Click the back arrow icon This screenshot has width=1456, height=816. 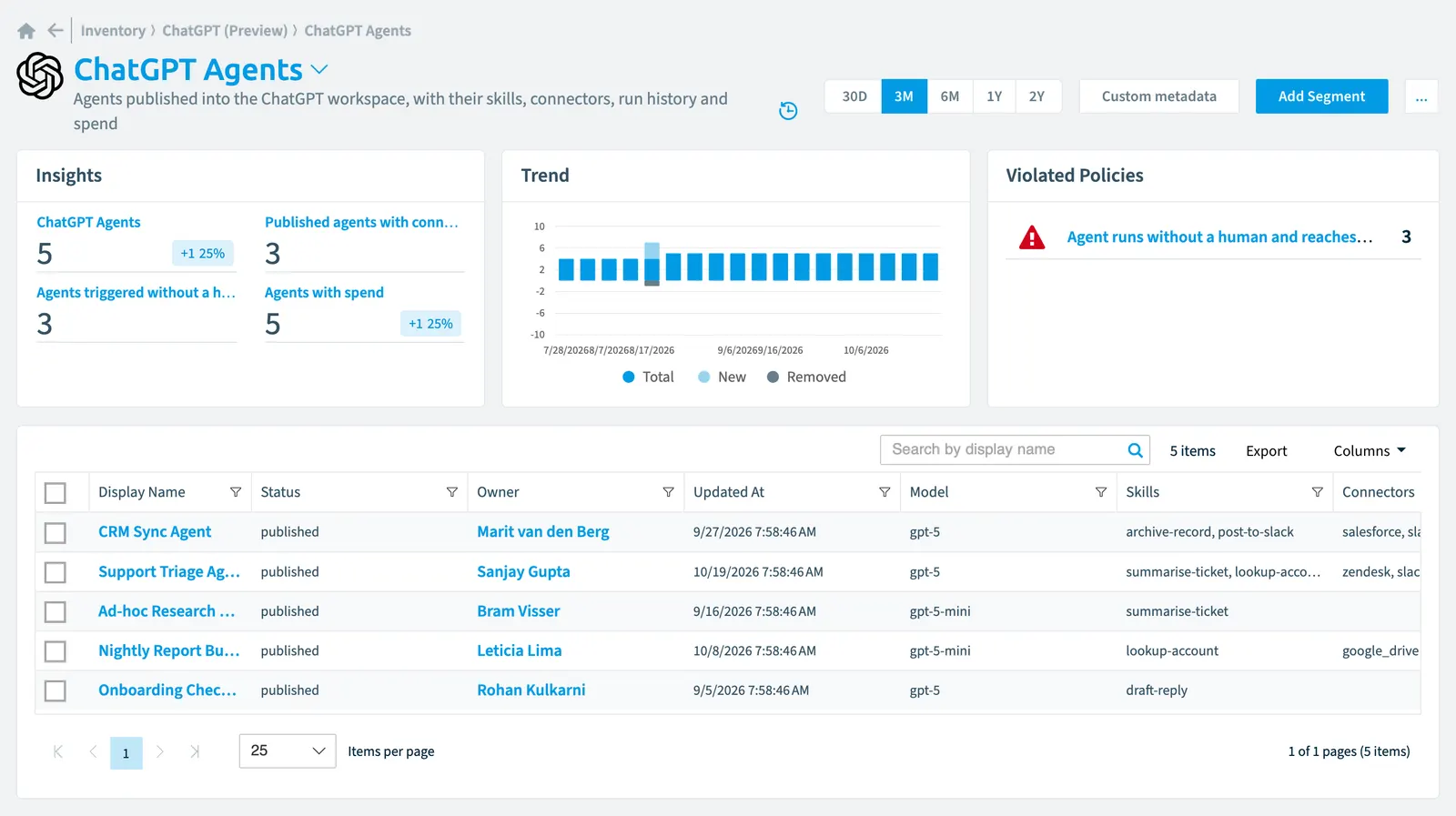(56, 30)
